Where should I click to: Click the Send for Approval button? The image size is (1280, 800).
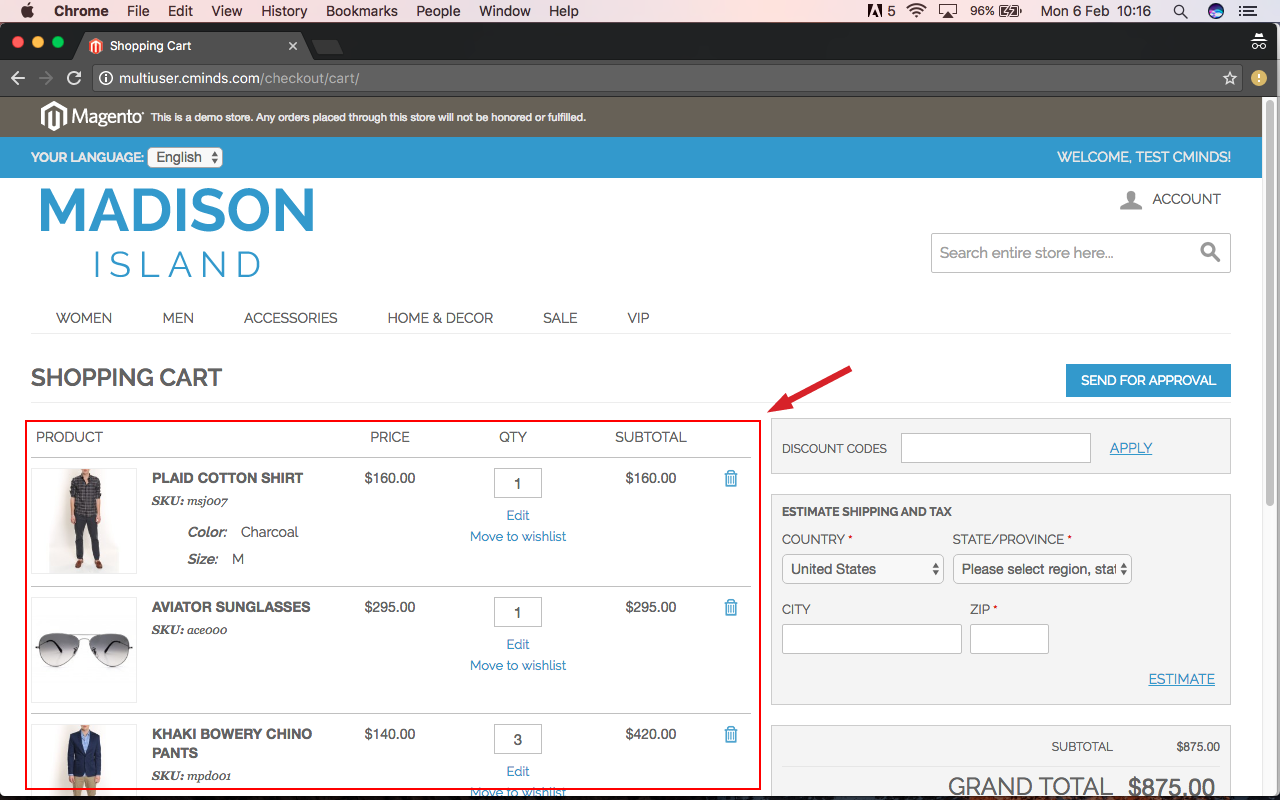(x=1148, y=380)
